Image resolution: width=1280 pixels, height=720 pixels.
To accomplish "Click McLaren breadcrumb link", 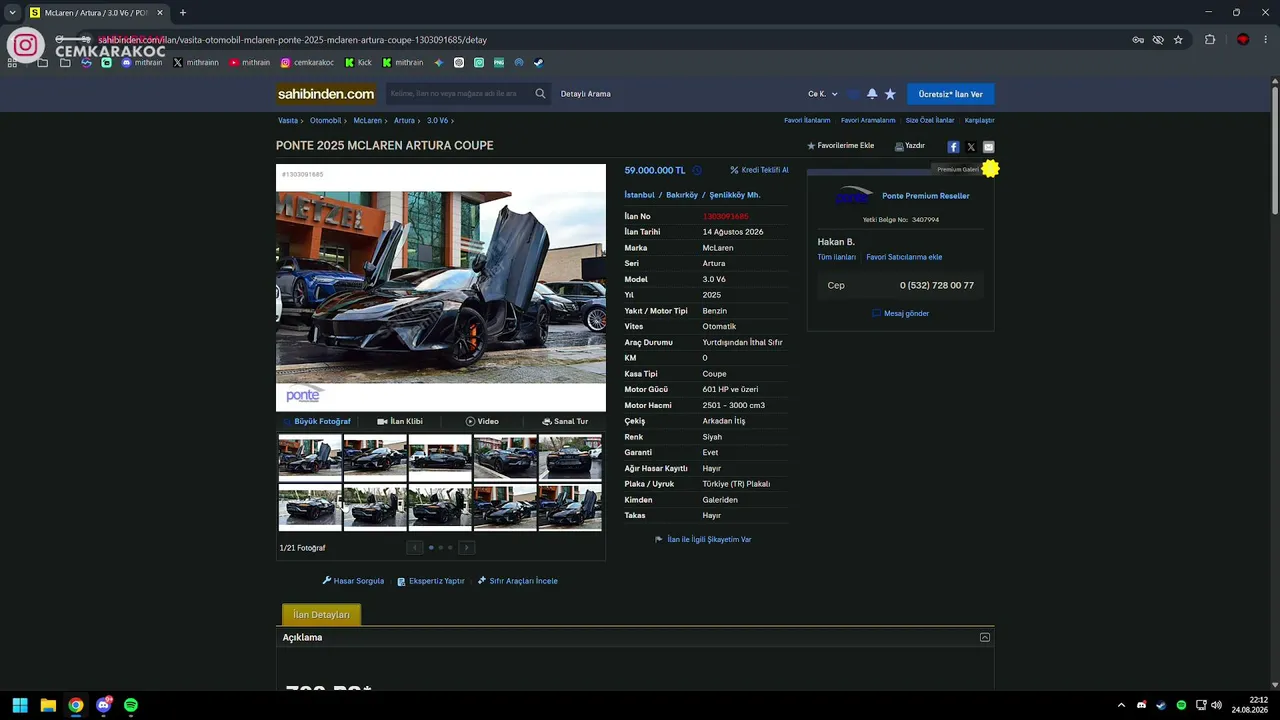I will click(367, 120).
